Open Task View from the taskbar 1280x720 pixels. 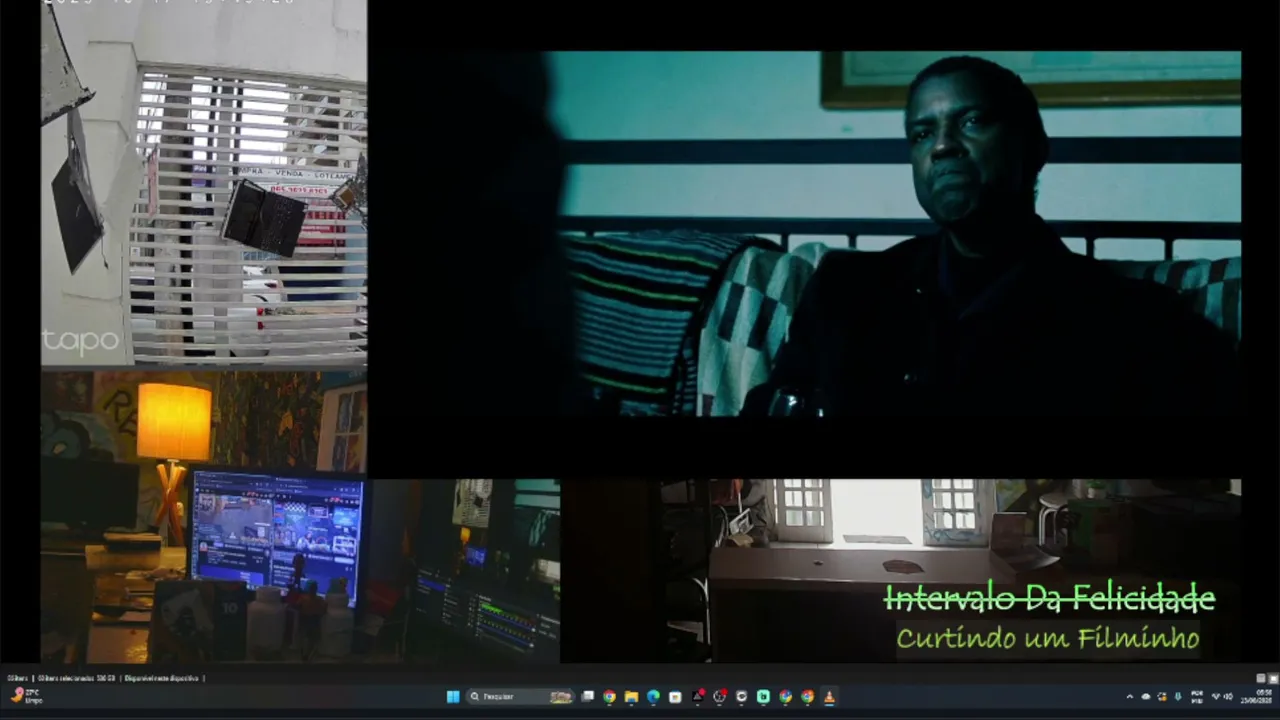pos(588,697)
